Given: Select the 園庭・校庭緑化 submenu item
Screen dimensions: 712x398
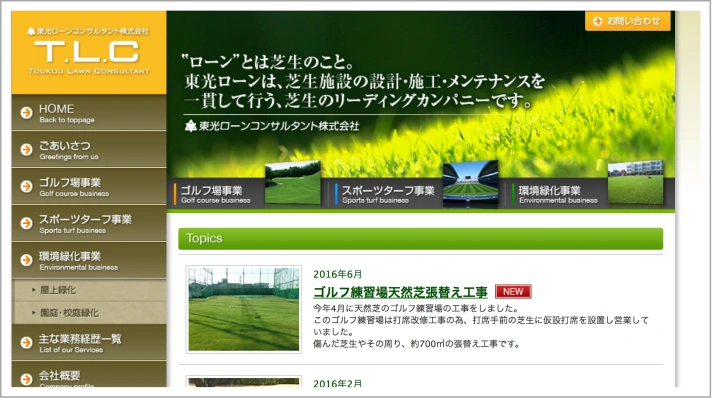Looking at the screenshot, I should pyautogui.click(x=90, y=313).
